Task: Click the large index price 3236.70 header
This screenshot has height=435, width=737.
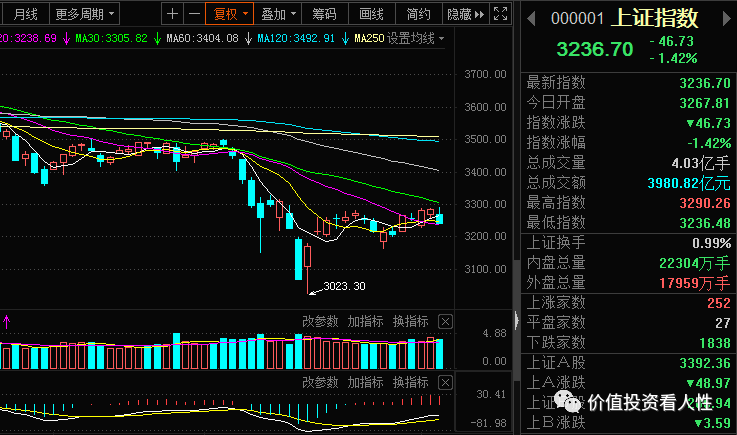Action: (x=595, y=49)
